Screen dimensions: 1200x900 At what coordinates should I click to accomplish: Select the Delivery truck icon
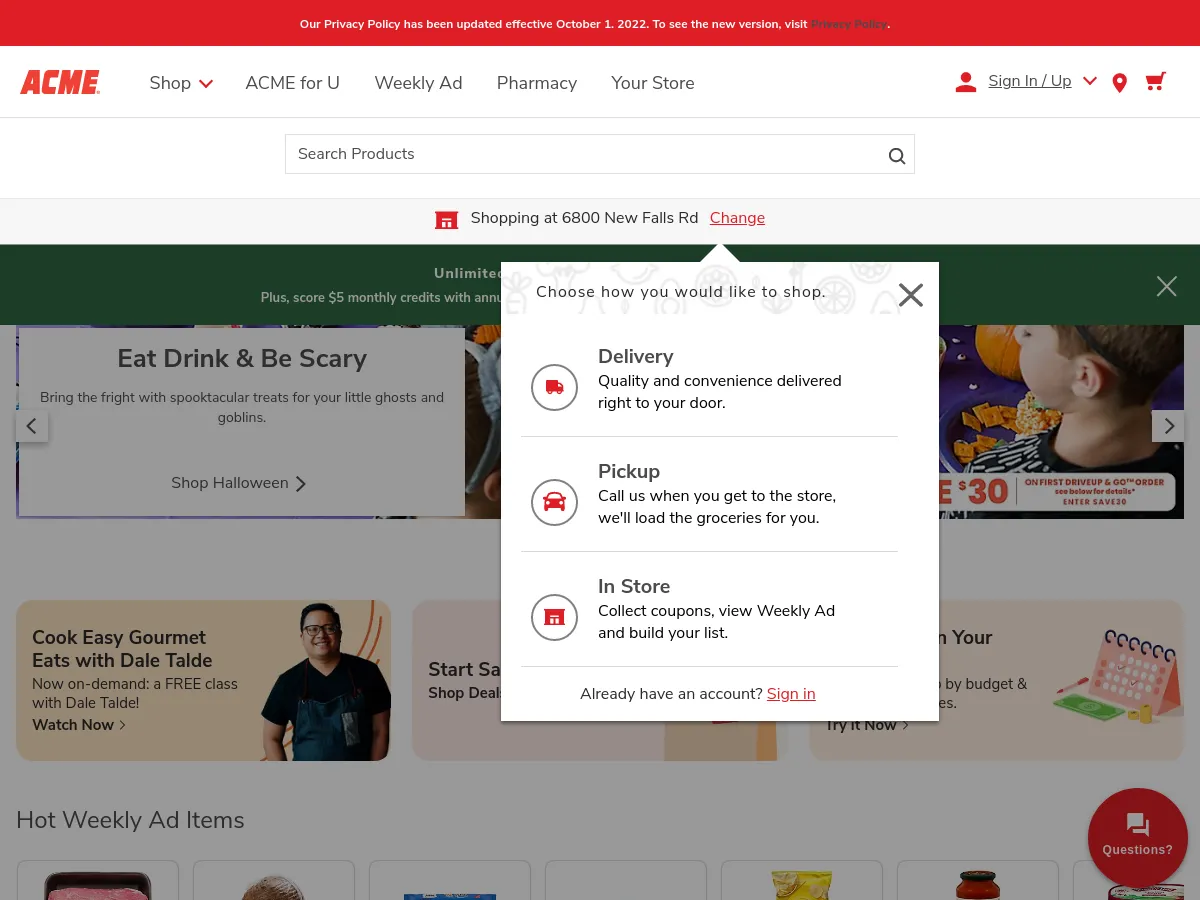coord(554,387)
